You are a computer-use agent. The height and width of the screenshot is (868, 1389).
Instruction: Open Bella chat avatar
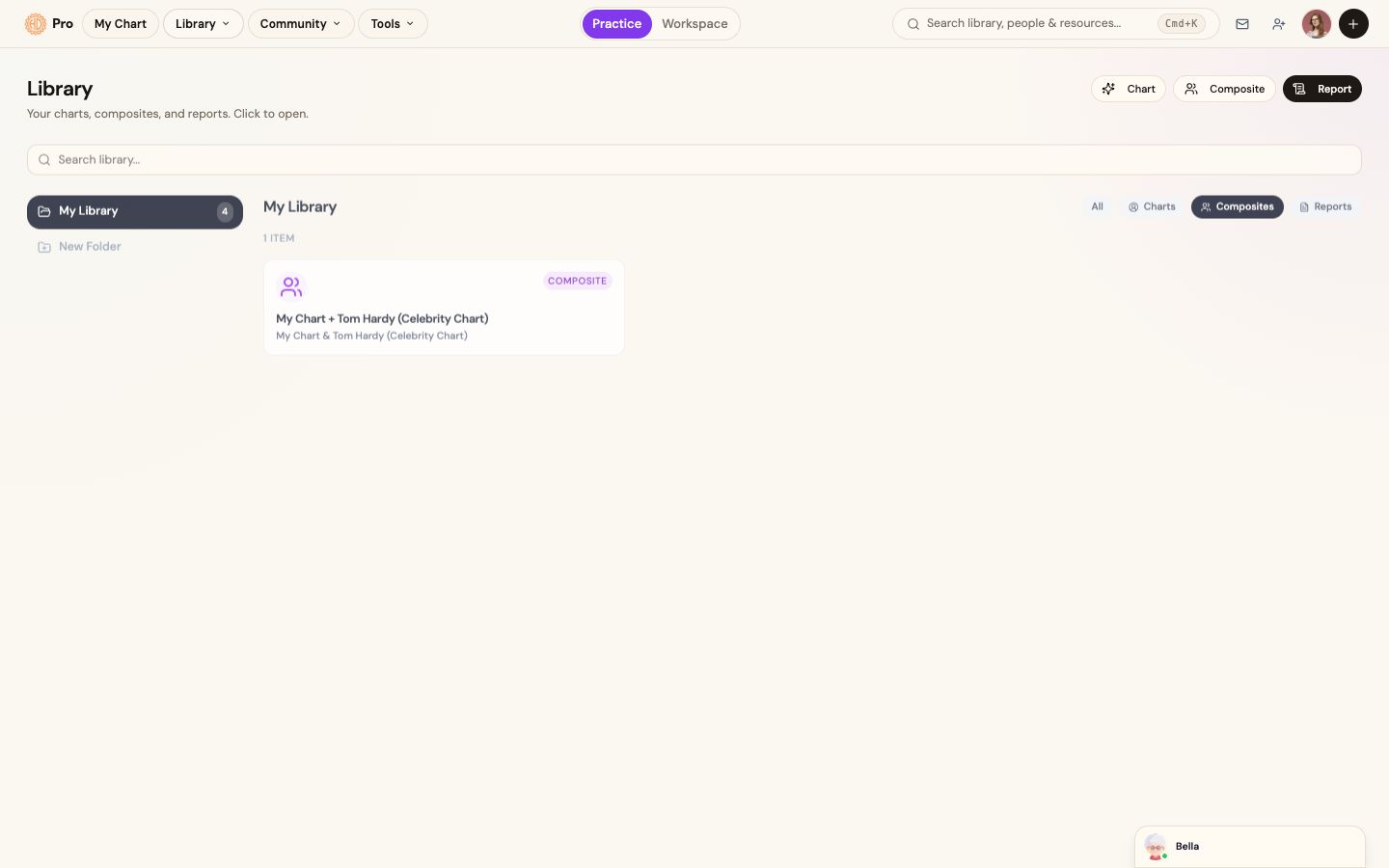1156,847
